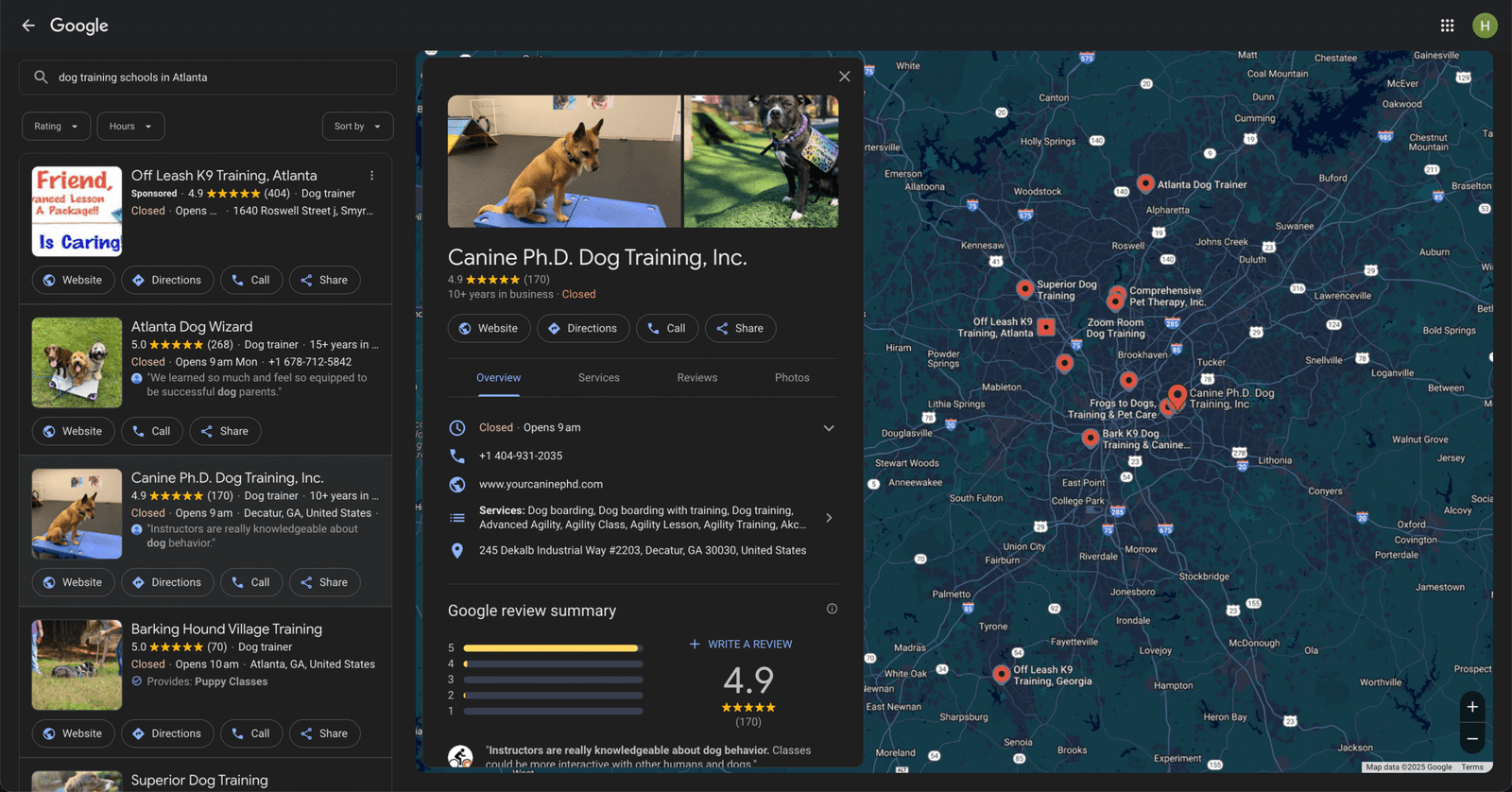Image resolution: width=1512 pixels, height=792 pixels.
Task: Click the search magnifier icon
Action: pyautogui.click(x=41, y=77)
